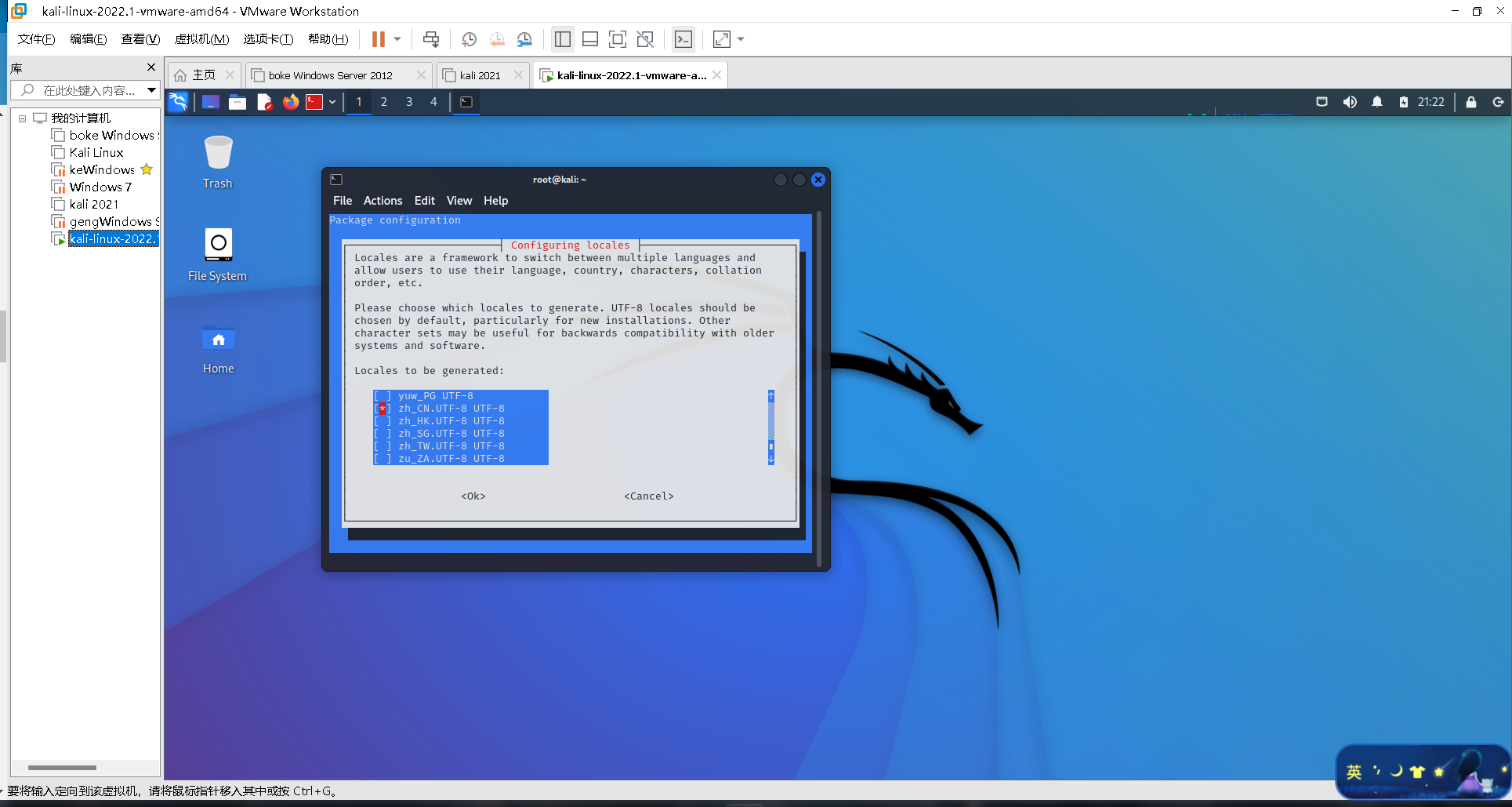Switch to the kali 2021 tab
The height and width of the screenshot is (807, 1512).
480,75
